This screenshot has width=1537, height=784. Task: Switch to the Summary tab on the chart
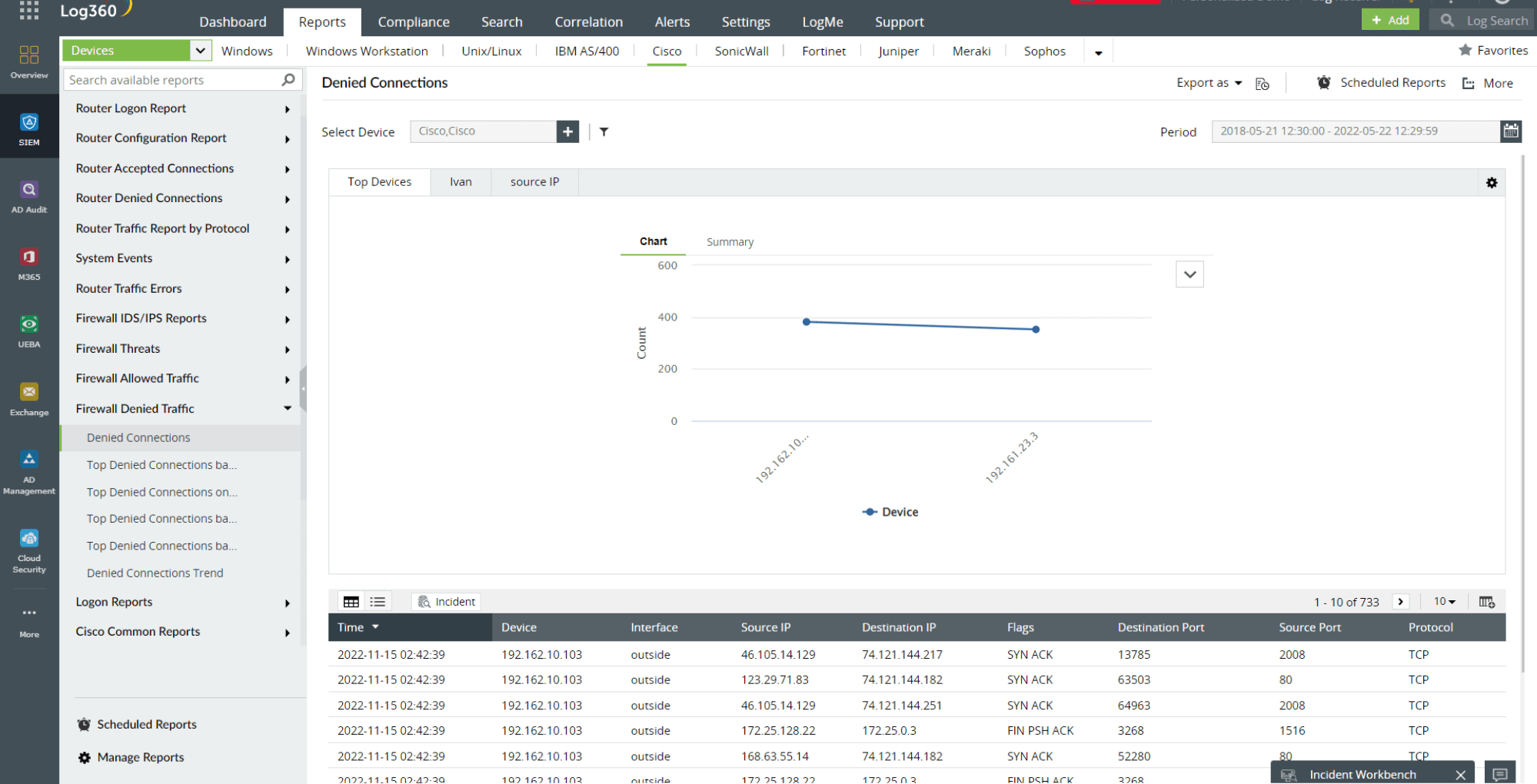[729, 241]
